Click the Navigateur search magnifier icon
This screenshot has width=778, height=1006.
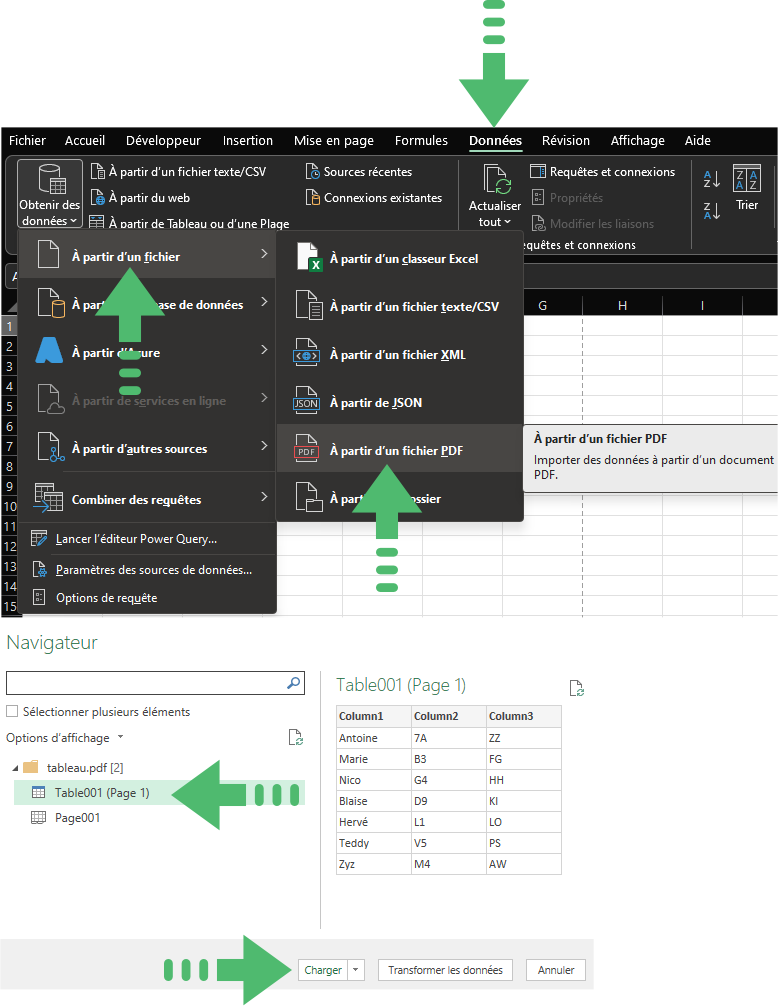coord(293,683)
